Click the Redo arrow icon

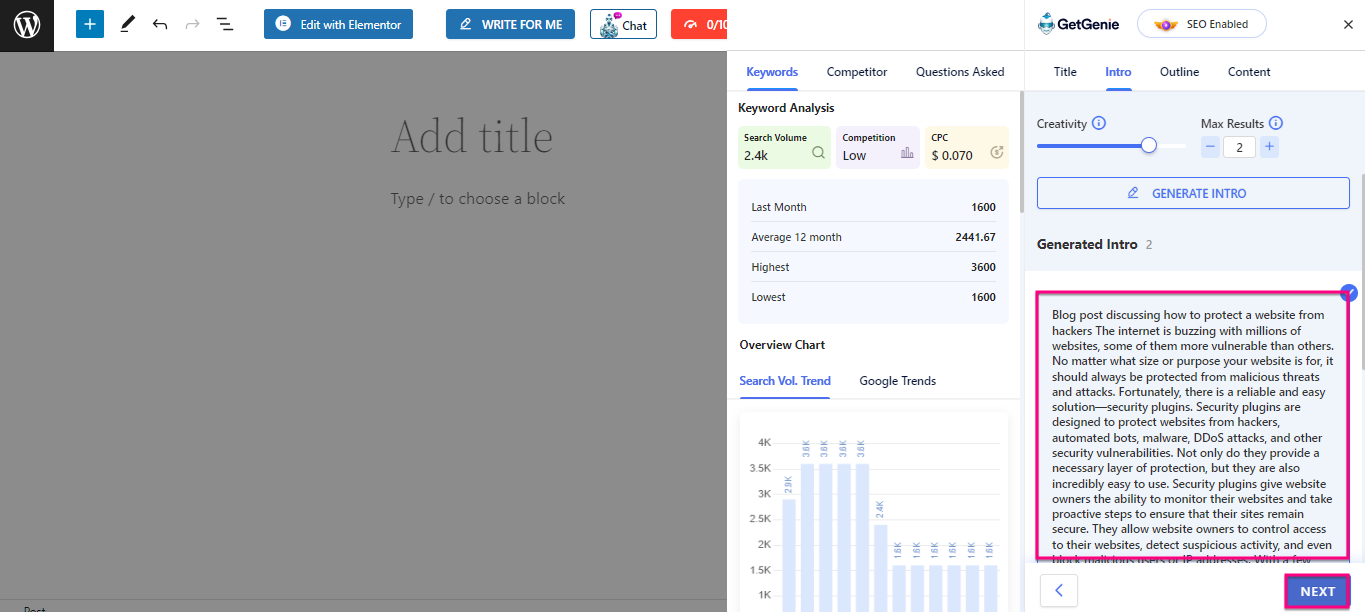[192, 24]
